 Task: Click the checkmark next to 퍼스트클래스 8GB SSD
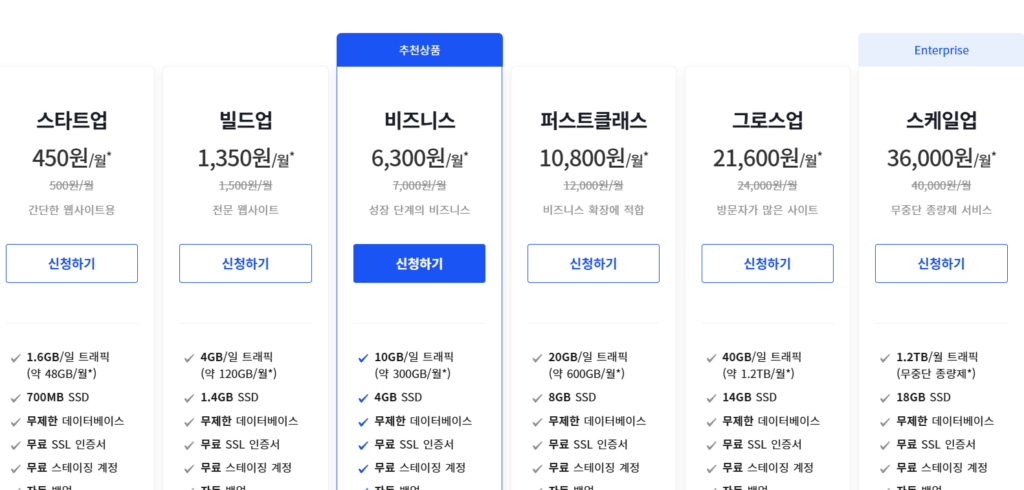(538, 398)
